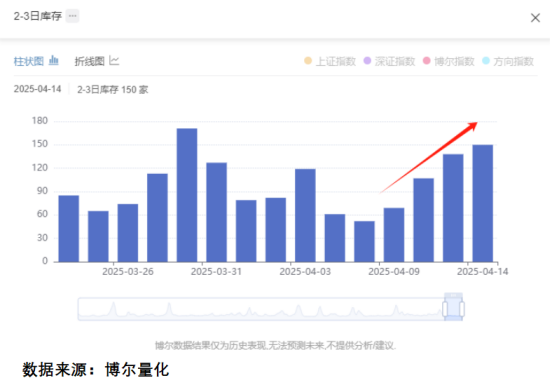Image resolution: width=552 pixels, height=385 pixels.
Task: Click the bar chart icon next to 柱状图
Action: pos(54,61)
